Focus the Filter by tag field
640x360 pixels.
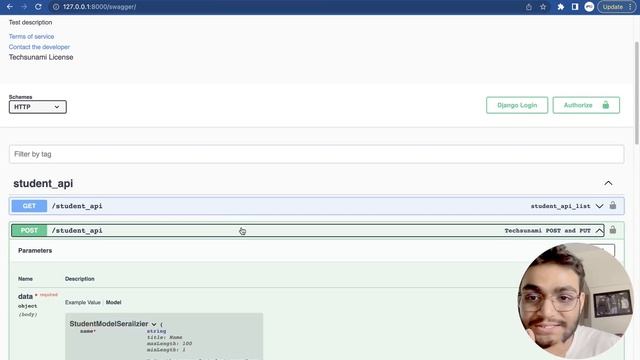316,154
